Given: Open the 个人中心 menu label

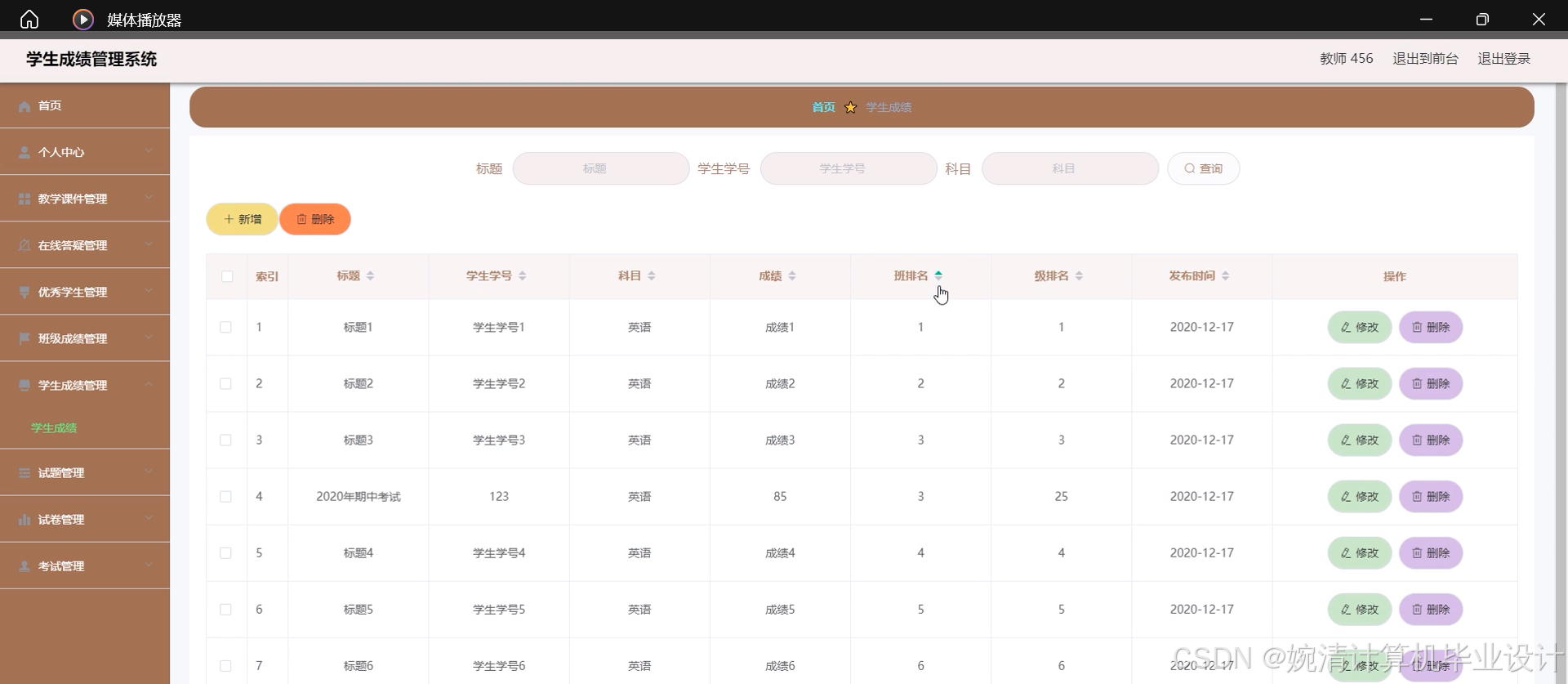Looking at the screenshot, I should 61,153.
